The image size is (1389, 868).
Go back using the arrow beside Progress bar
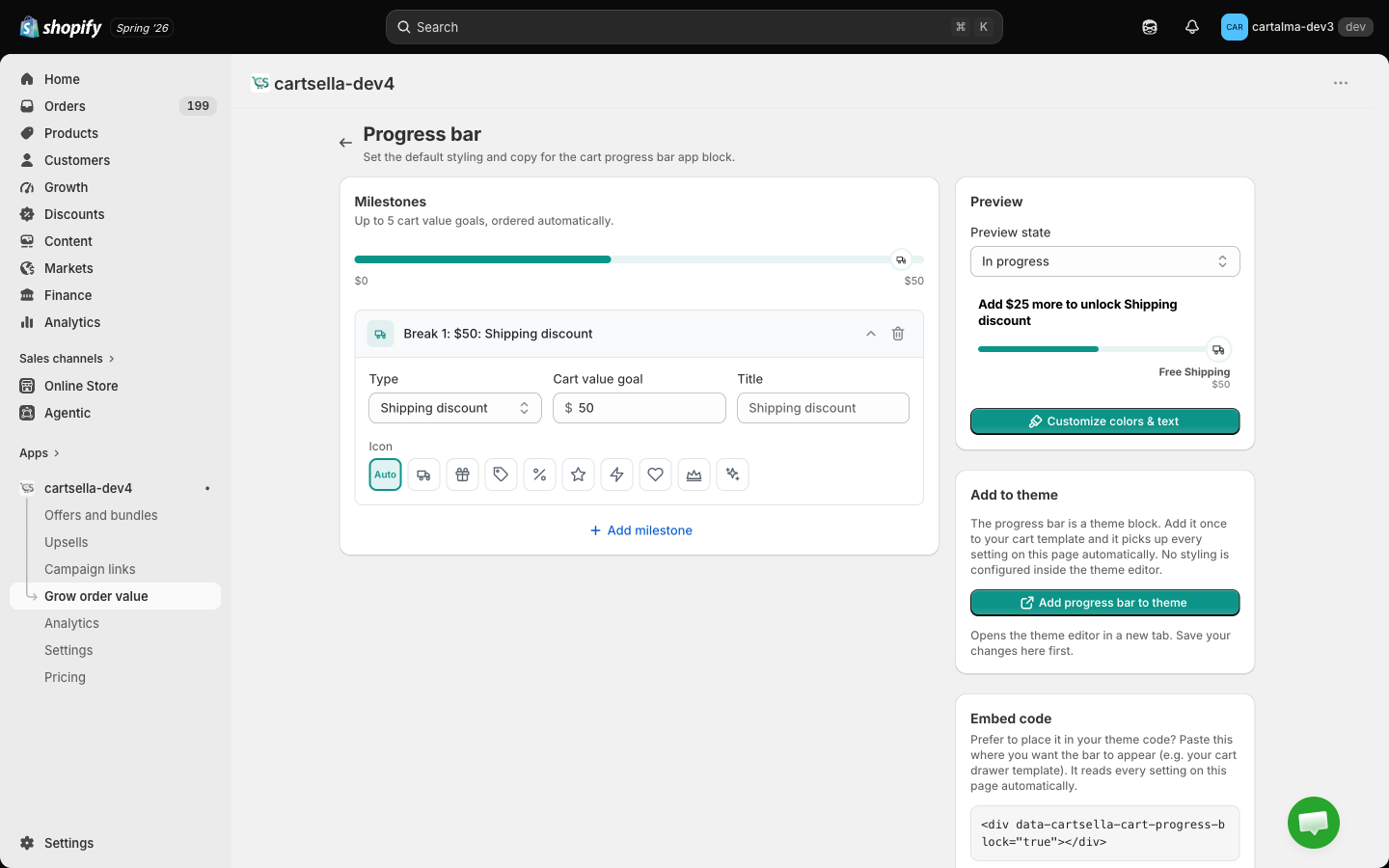(x=345, y=143)
